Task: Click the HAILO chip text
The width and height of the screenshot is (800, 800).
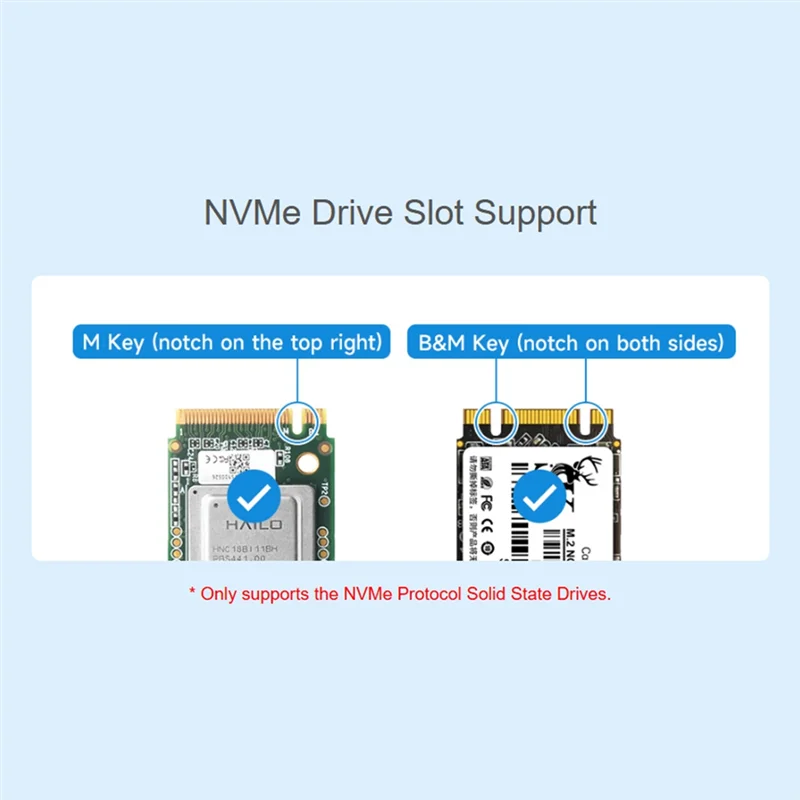Action: (x=254, y=525)
